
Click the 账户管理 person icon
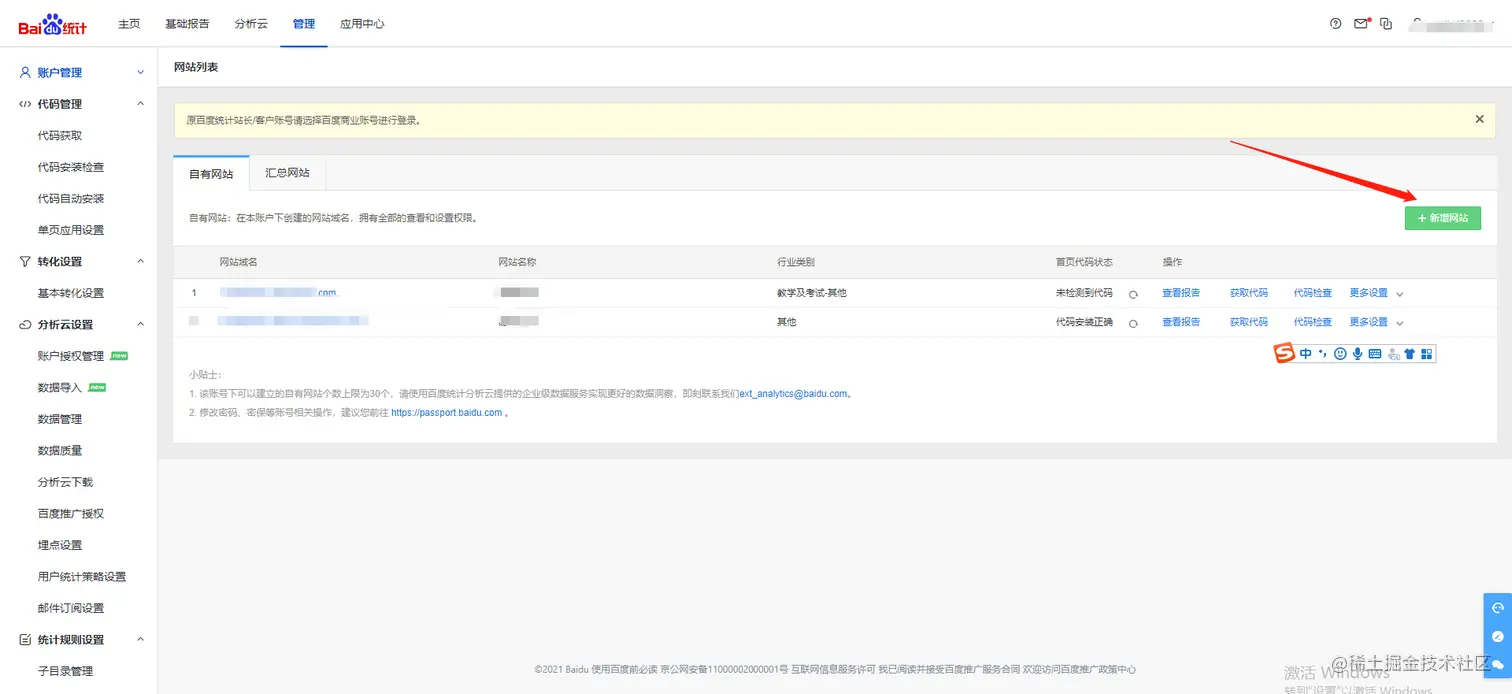(26, 72)
